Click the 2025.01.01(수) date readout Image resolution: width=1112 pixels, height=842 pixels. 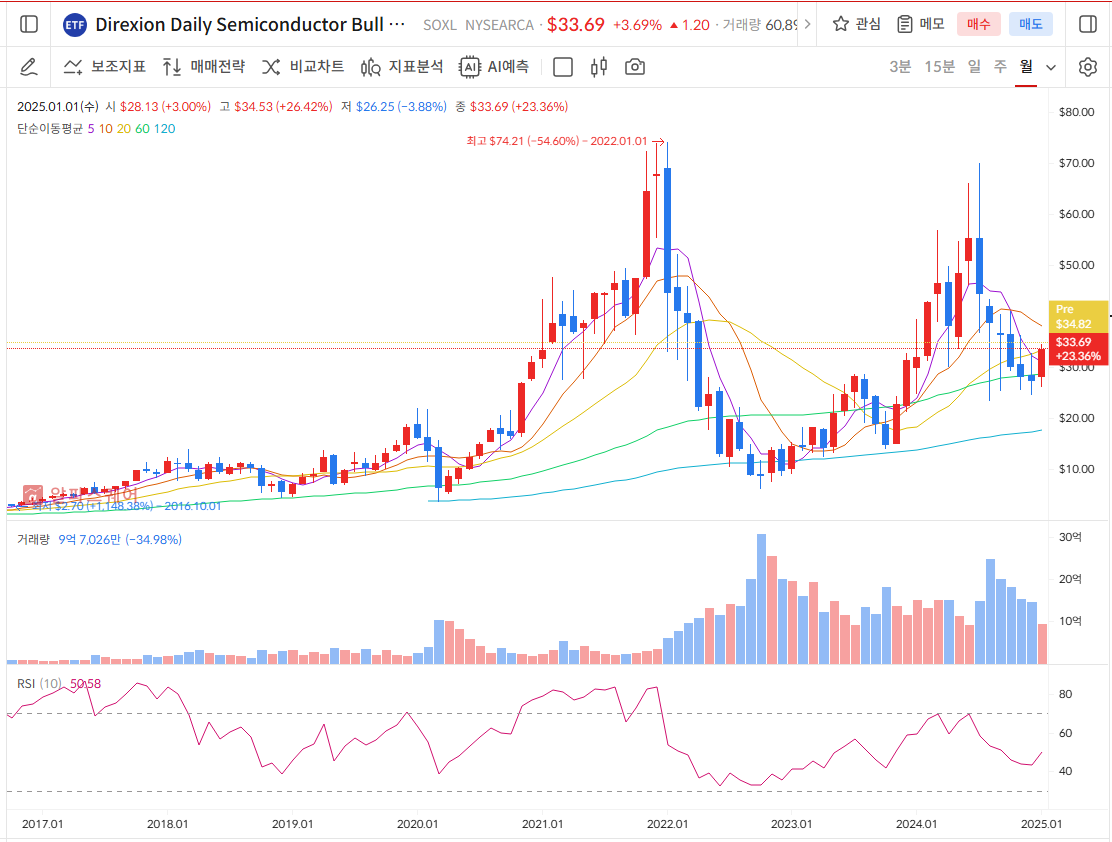[57, 107]
